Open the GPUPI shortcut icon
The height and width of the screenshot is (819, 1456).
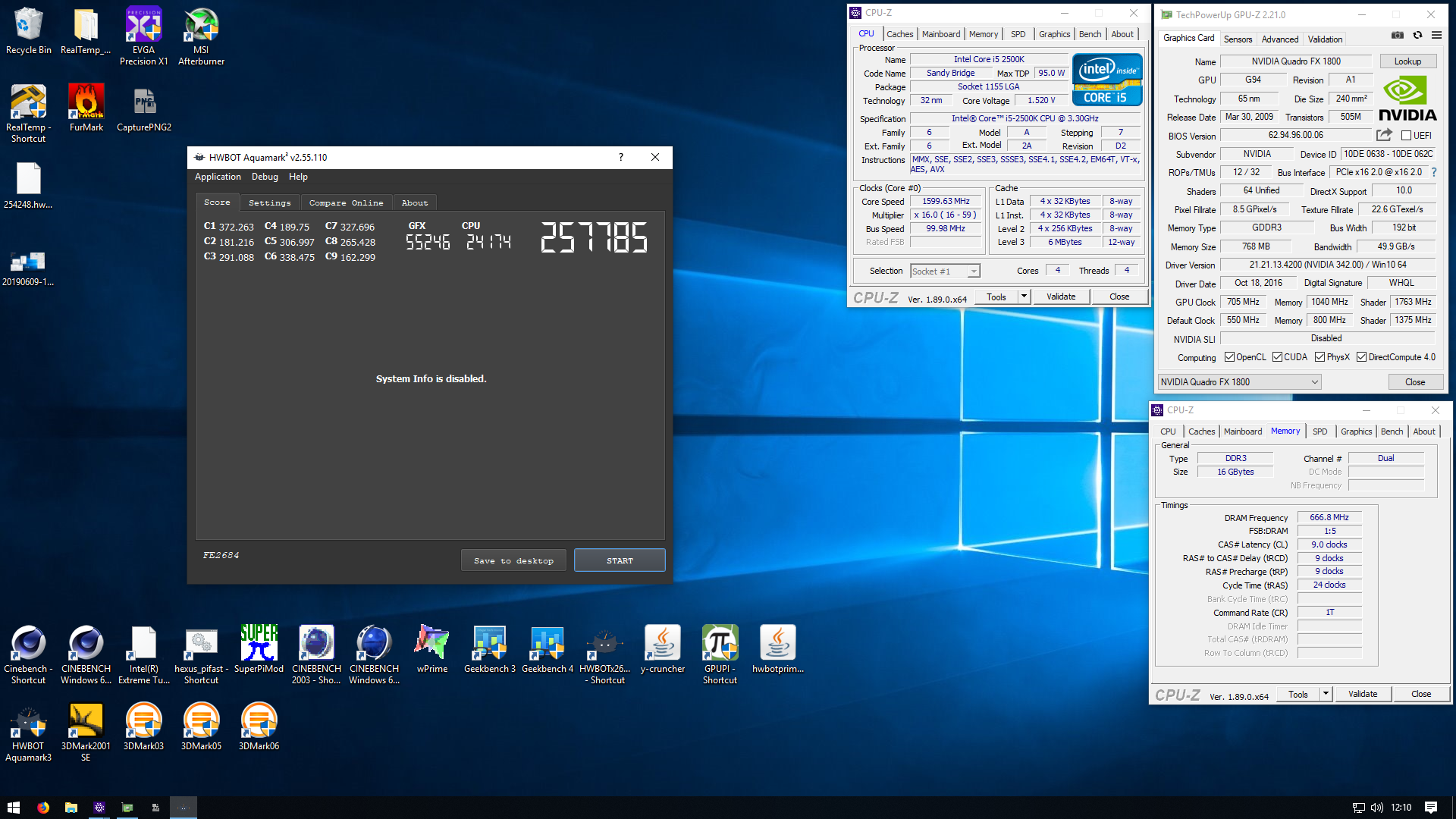pyautogui.click(x=720, y=654)
